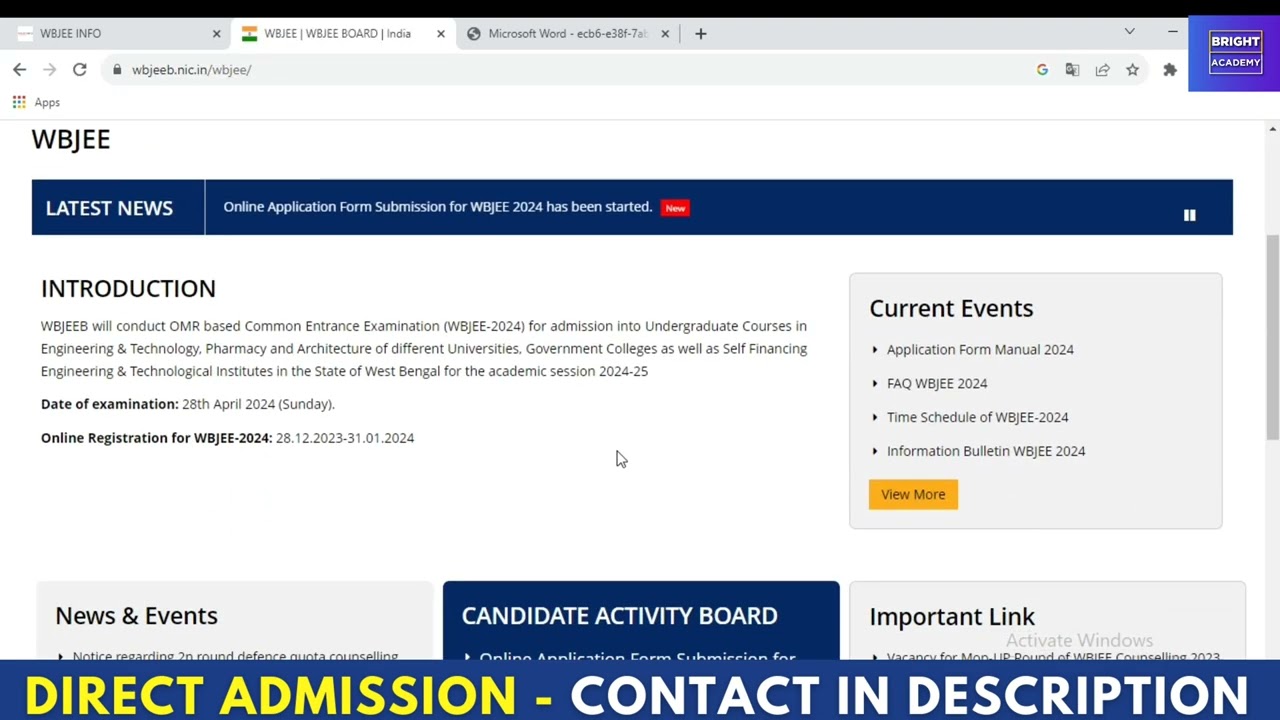Image resolution: width=1280 pixels, height=720 pixels.
Task: Click the WBJEE page title
Action: coord(71,139)
